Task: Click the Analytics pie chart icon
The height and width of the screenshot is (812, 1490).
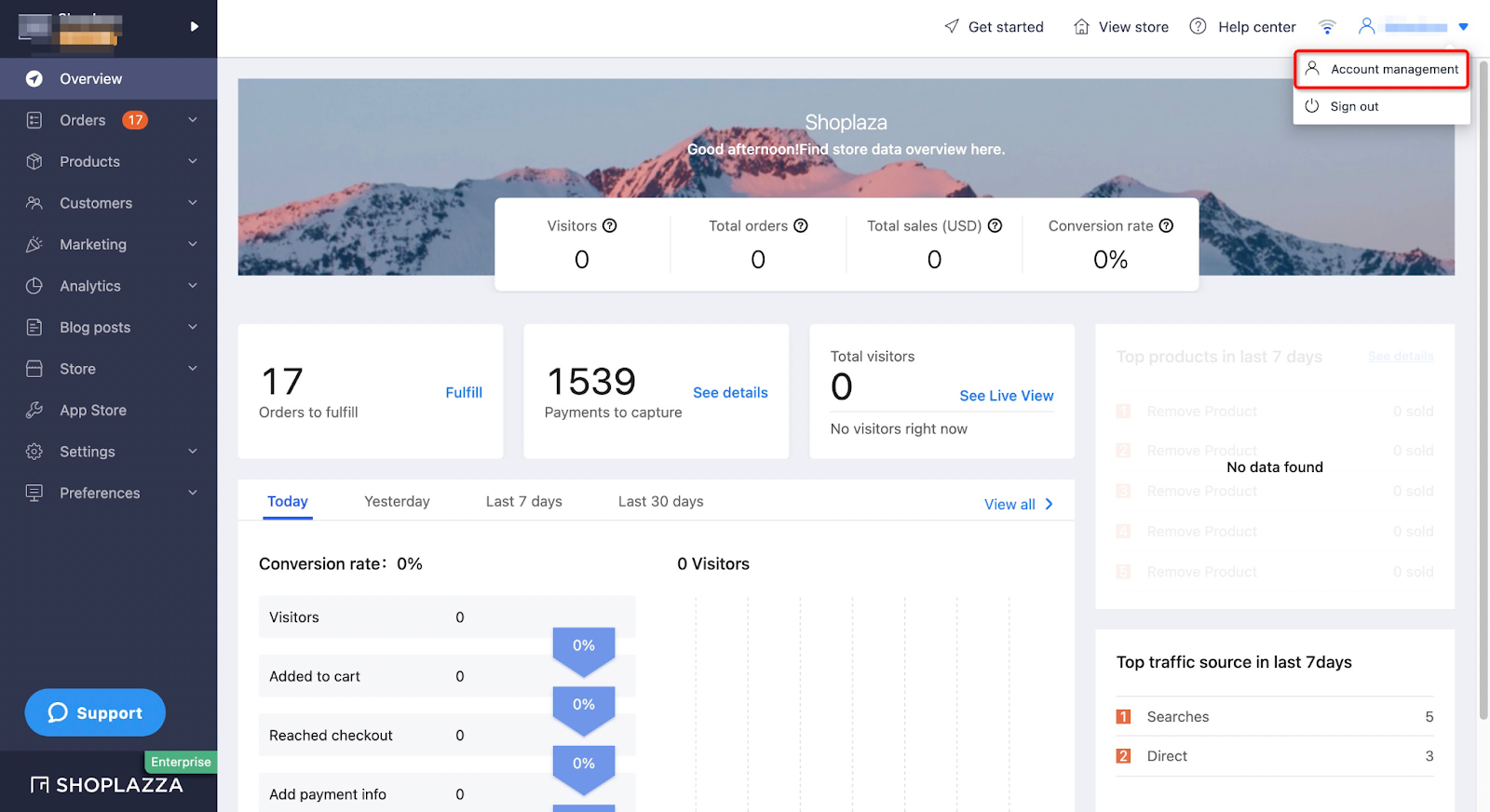Action: tap(34, 286)
